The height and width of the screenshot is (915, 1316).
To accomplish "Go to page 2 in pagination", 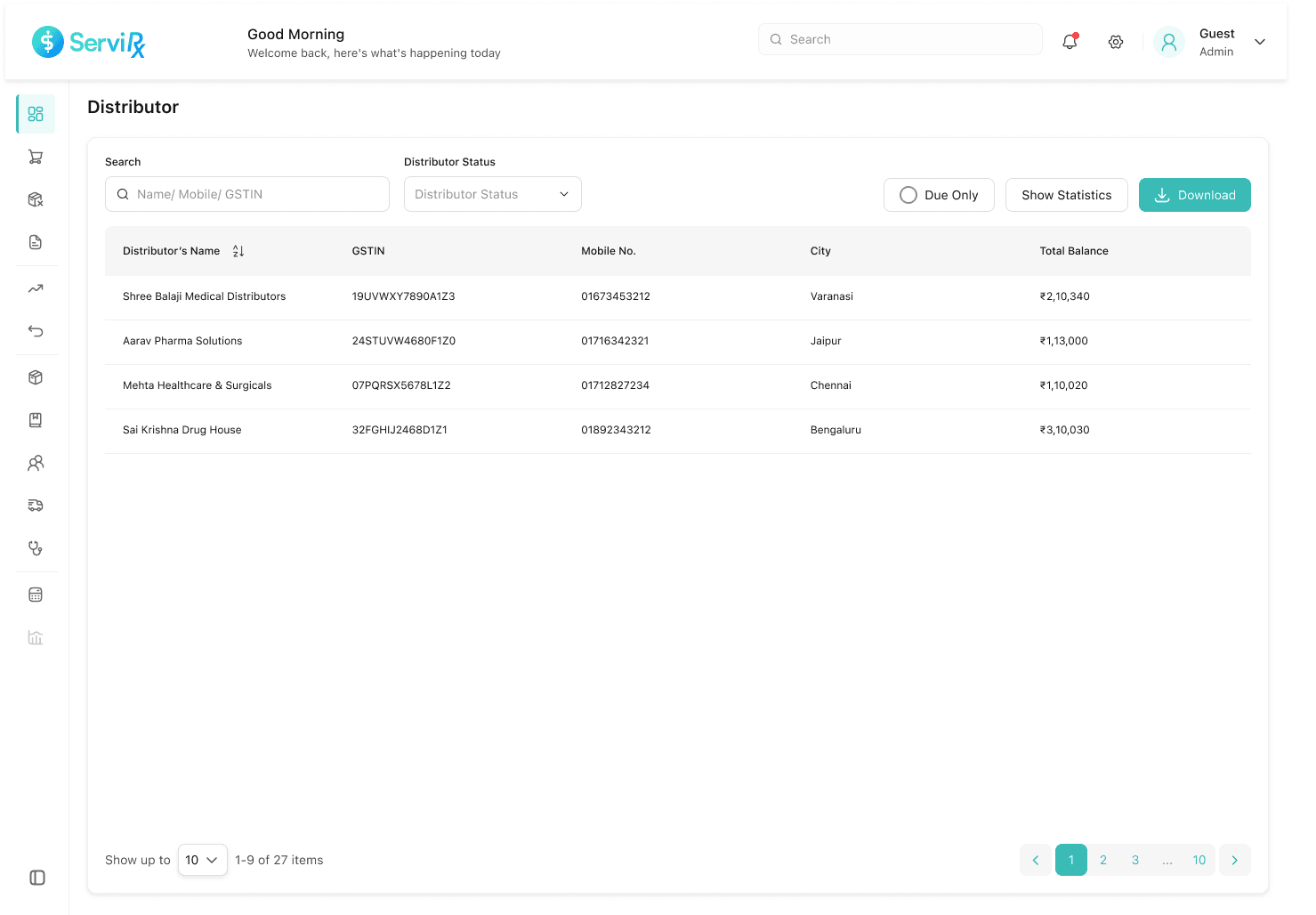I will coord(1103,860).
